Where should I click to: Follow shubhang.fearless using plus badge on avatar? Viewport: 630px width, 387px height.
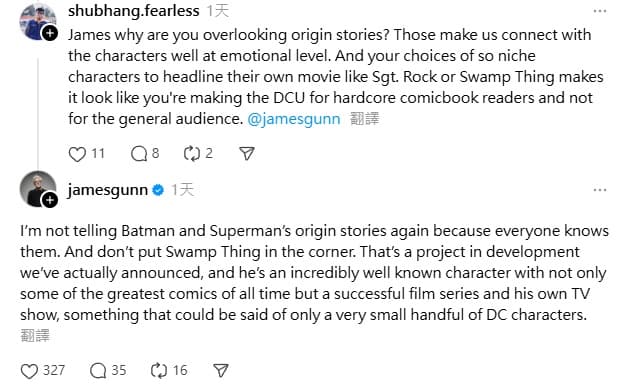tap(50, 33)
